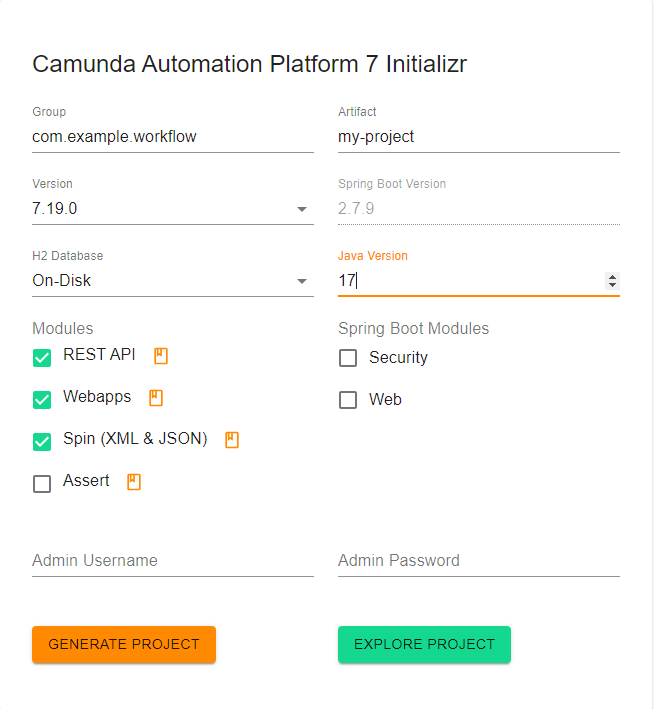Uncheck the REST API module checkbox
This screenshot has width=654, height=709.
click(42, 357)
